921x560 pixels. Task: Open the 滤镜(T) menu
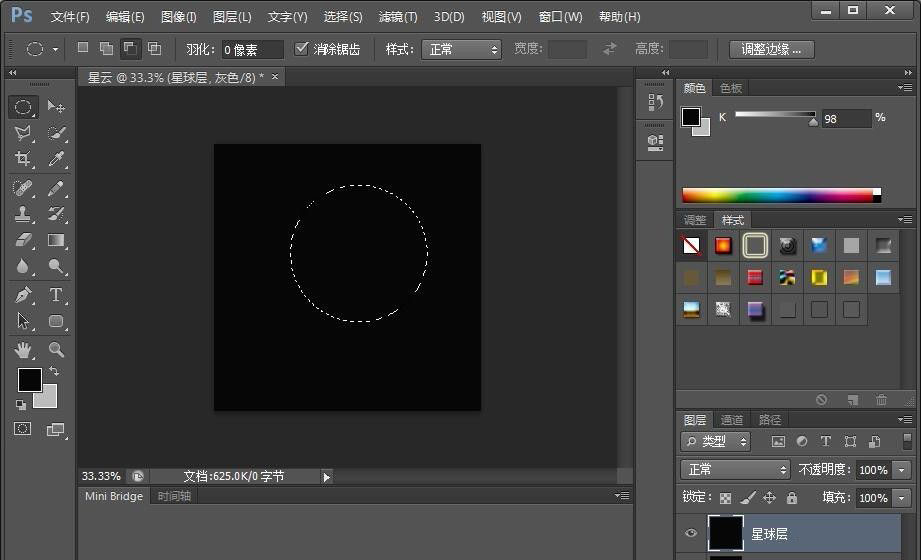click(398, 17)
